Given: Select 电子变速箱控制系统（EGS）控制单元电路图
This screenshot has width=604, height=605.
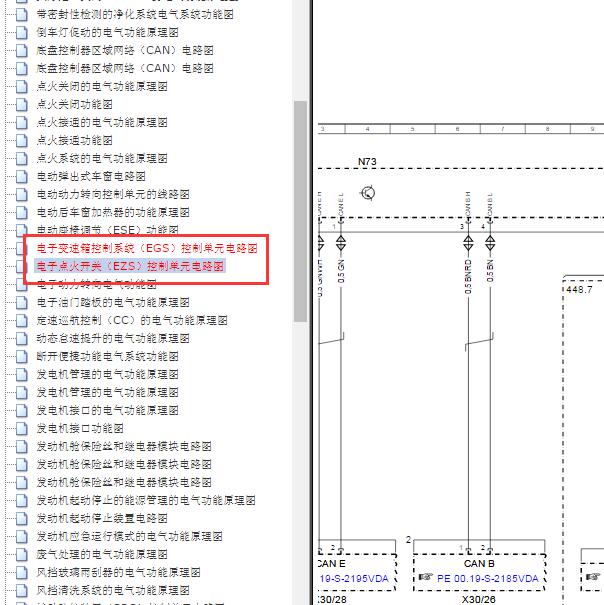Looking at the screenshot, I should pos(147,248).
